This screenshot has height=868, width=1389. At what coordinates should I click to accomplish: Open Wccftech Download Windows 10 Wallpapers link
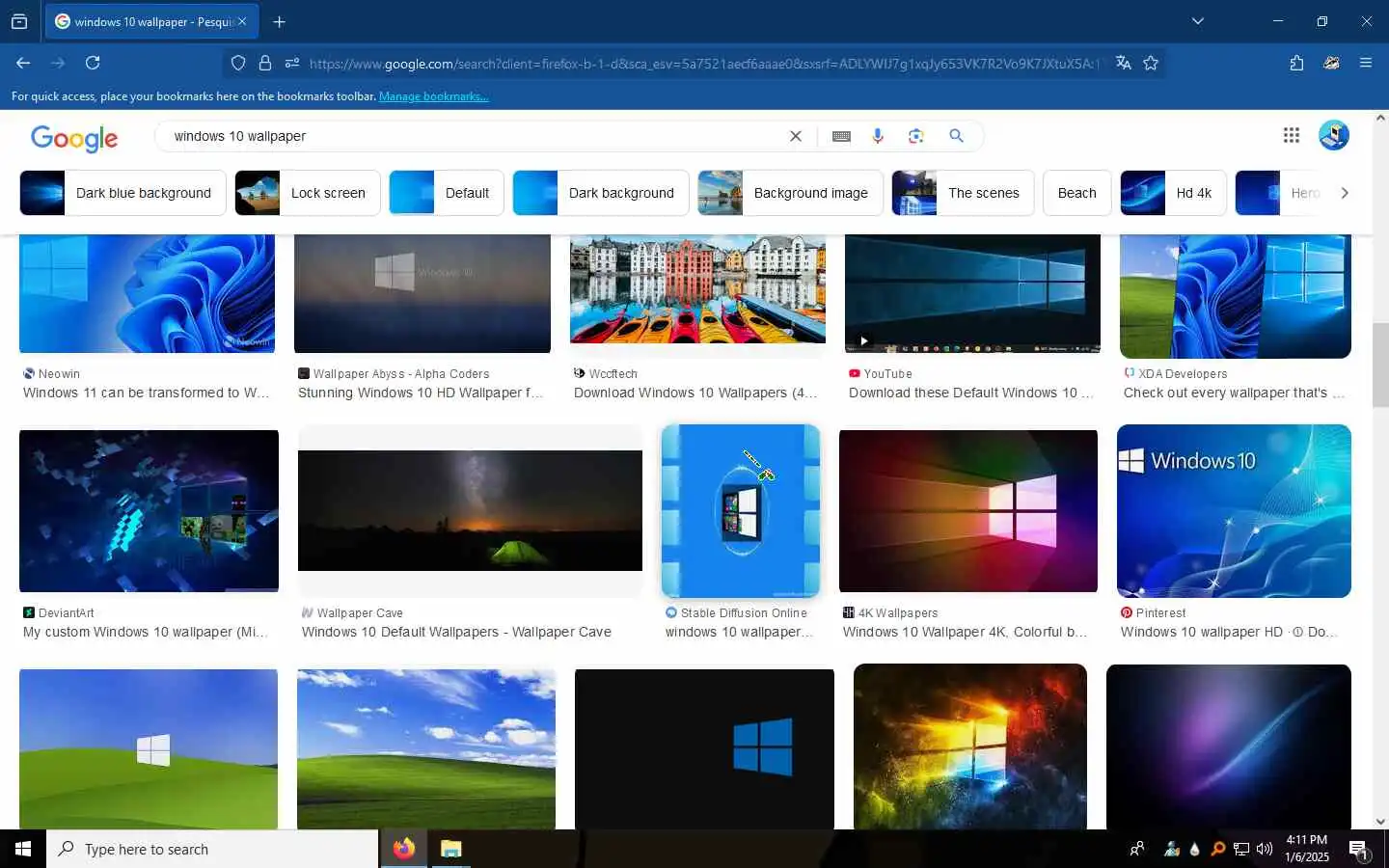coord(695,393)
